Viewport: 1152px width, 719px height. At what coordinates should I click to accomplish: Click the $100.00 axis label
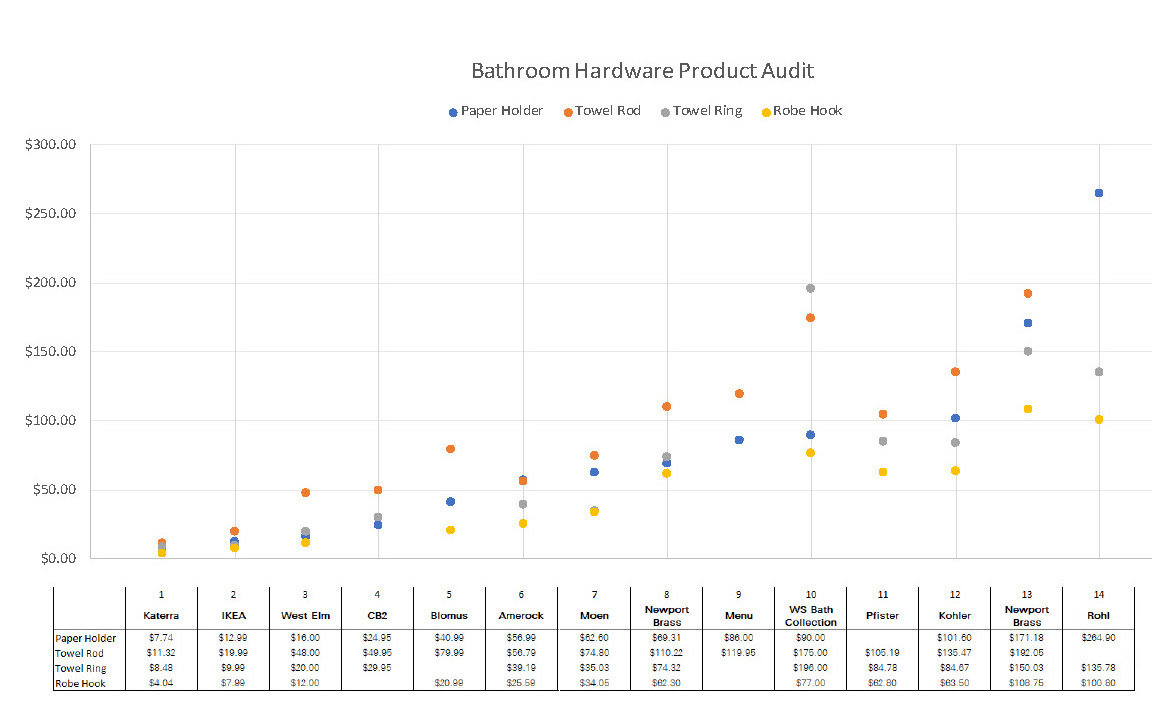coord(51,421)
